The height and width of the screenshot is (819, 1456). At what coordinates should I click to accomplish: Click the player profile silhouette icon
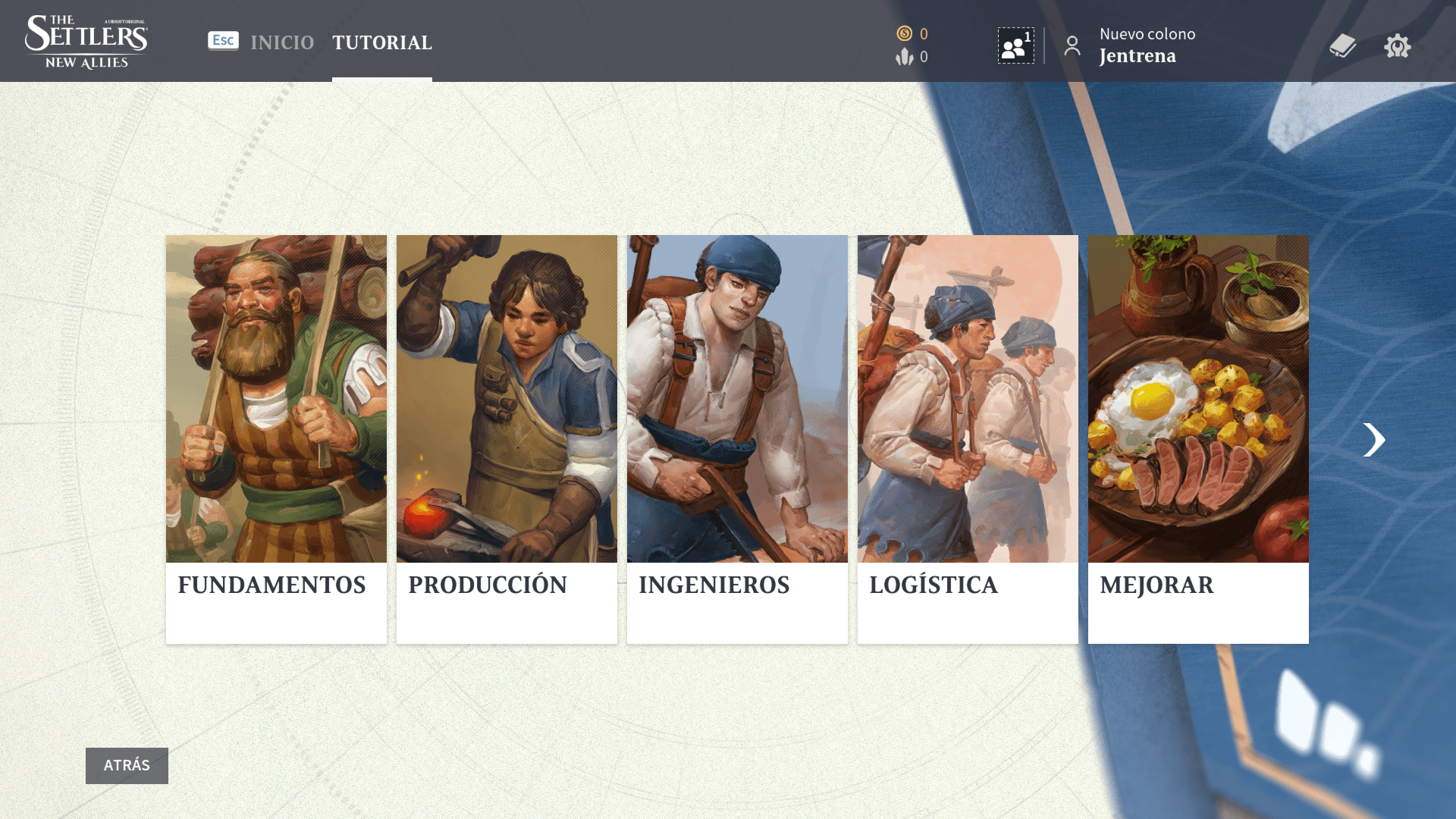coord(1072,45)
